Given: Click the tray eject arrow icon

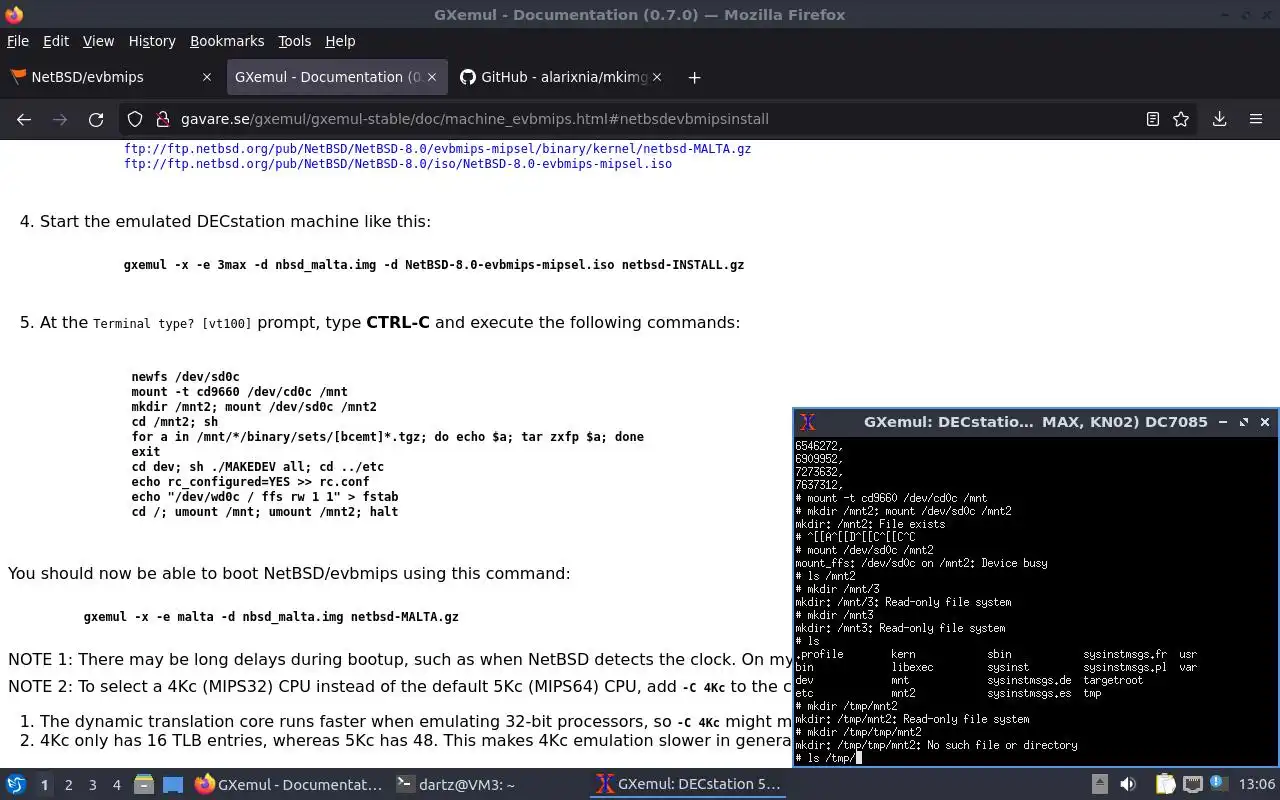Looking at the screenshot, I should click(x=1099, y=784).
